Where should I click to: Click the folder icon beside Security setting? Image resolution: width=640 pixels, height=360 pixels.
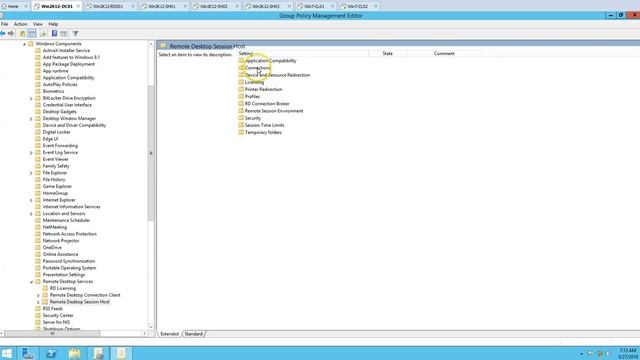(241, 118)
